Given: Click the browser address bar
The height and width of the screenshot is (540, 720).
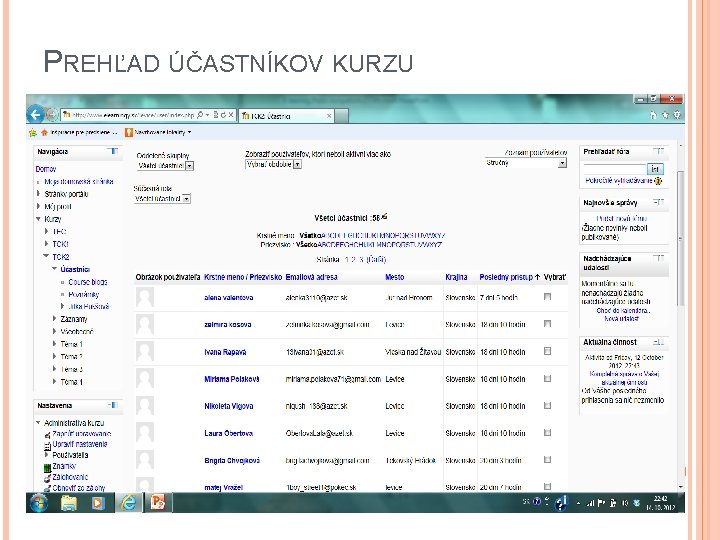Looking at the screenshot, I should [x=133, y=115].
